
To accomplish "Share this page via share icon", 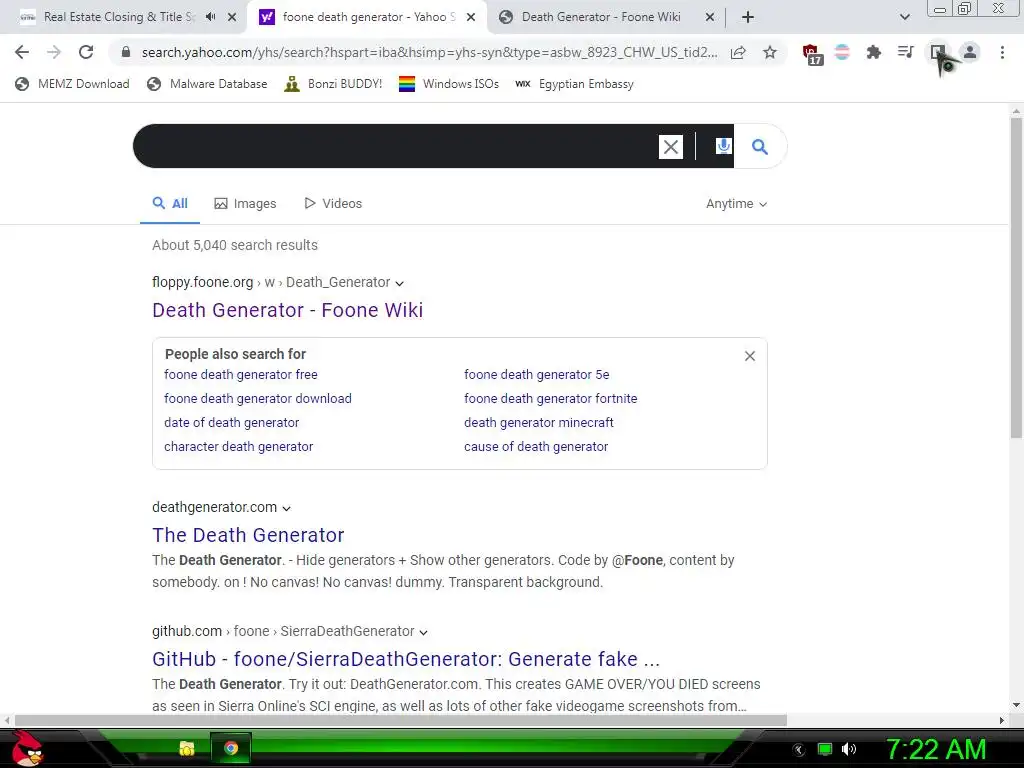I will coord(738,52).
